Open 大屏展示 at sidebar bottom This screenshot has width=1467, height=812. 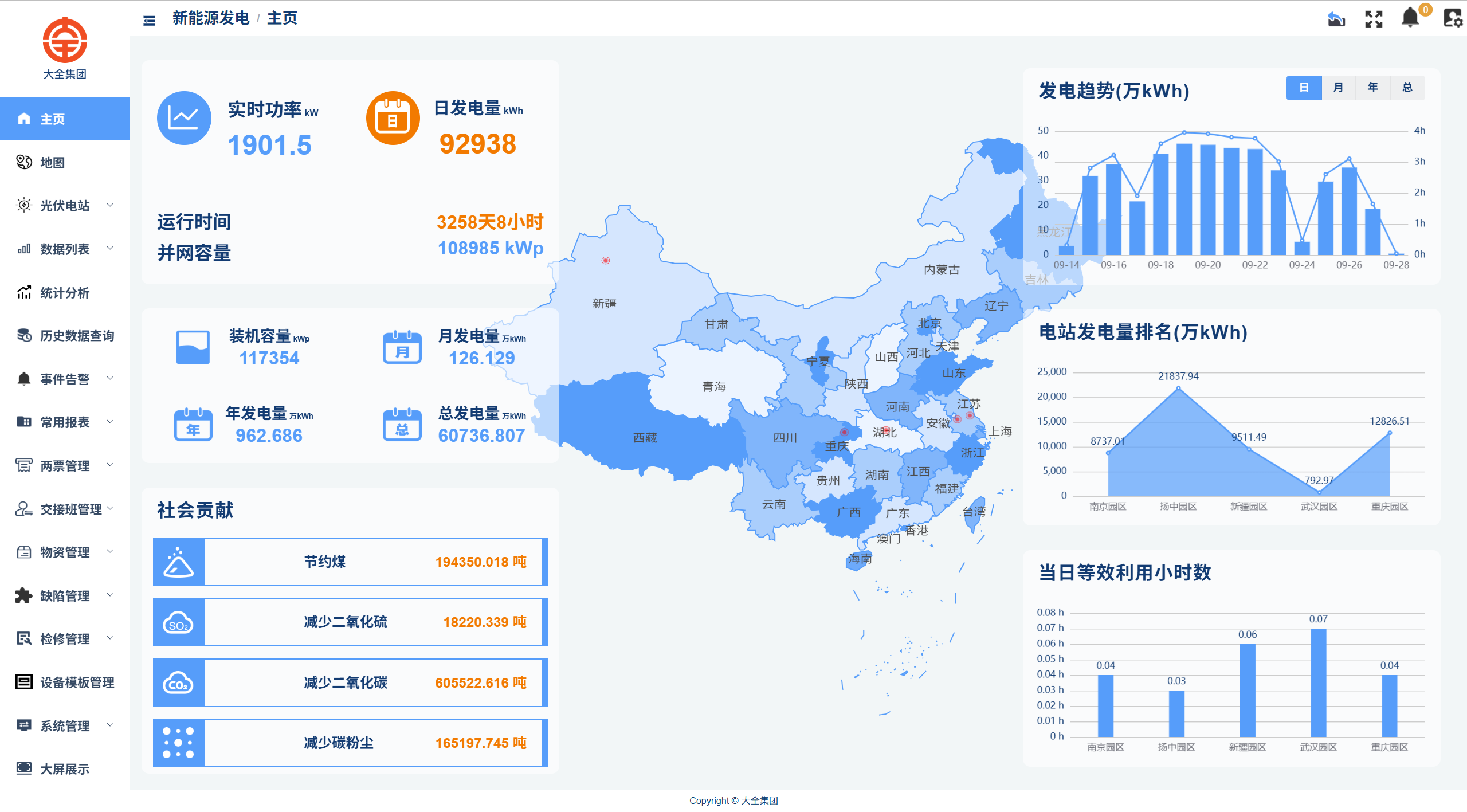coord(64,769)
